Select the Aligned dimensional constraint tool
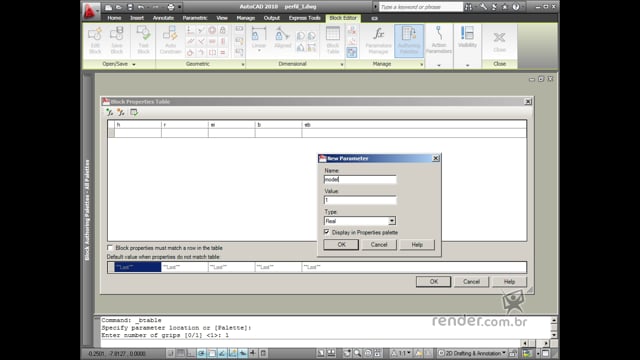 [282, 39]
